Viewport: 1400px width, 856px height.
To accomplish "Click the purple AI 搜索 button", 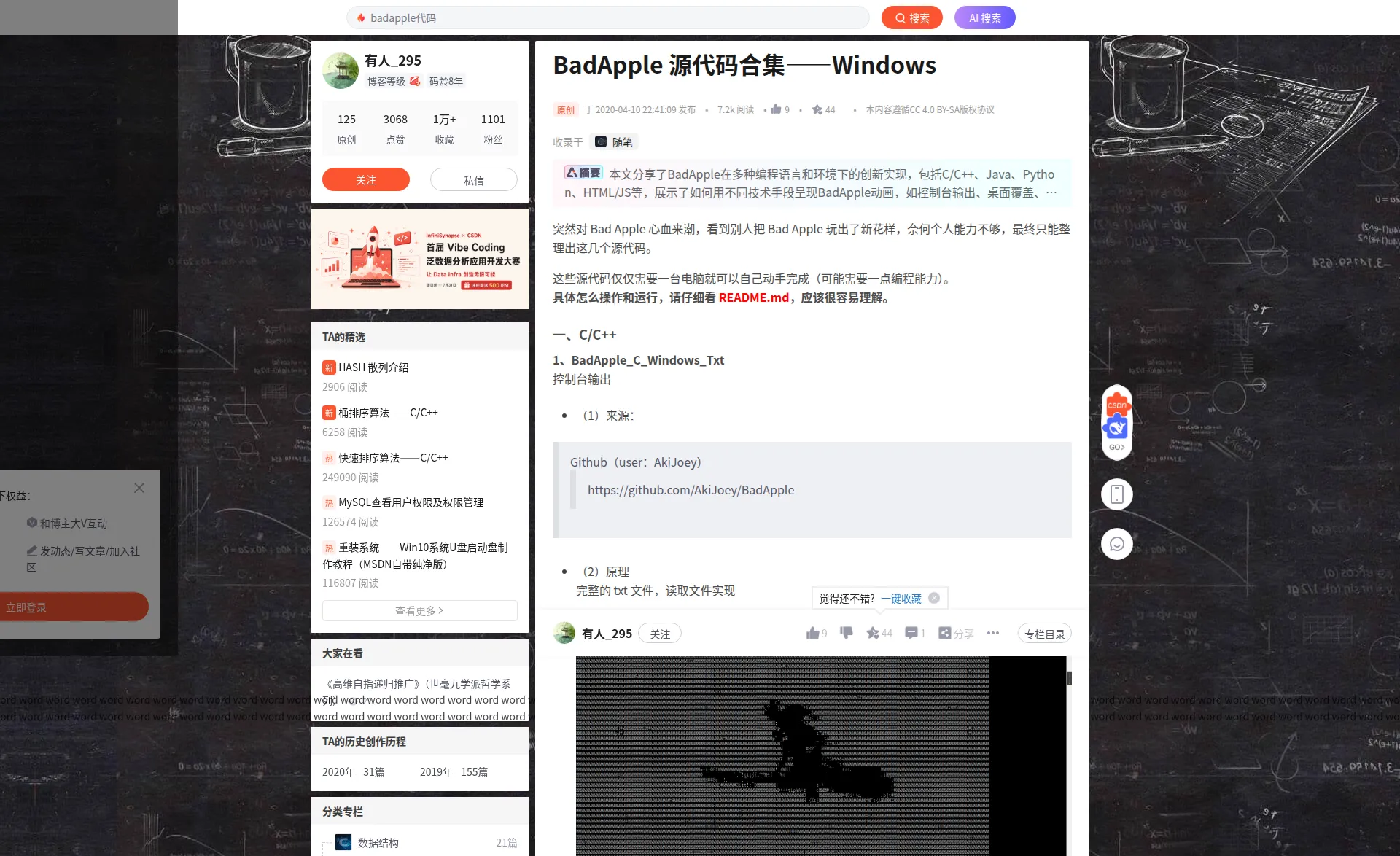I will point(984,17).
